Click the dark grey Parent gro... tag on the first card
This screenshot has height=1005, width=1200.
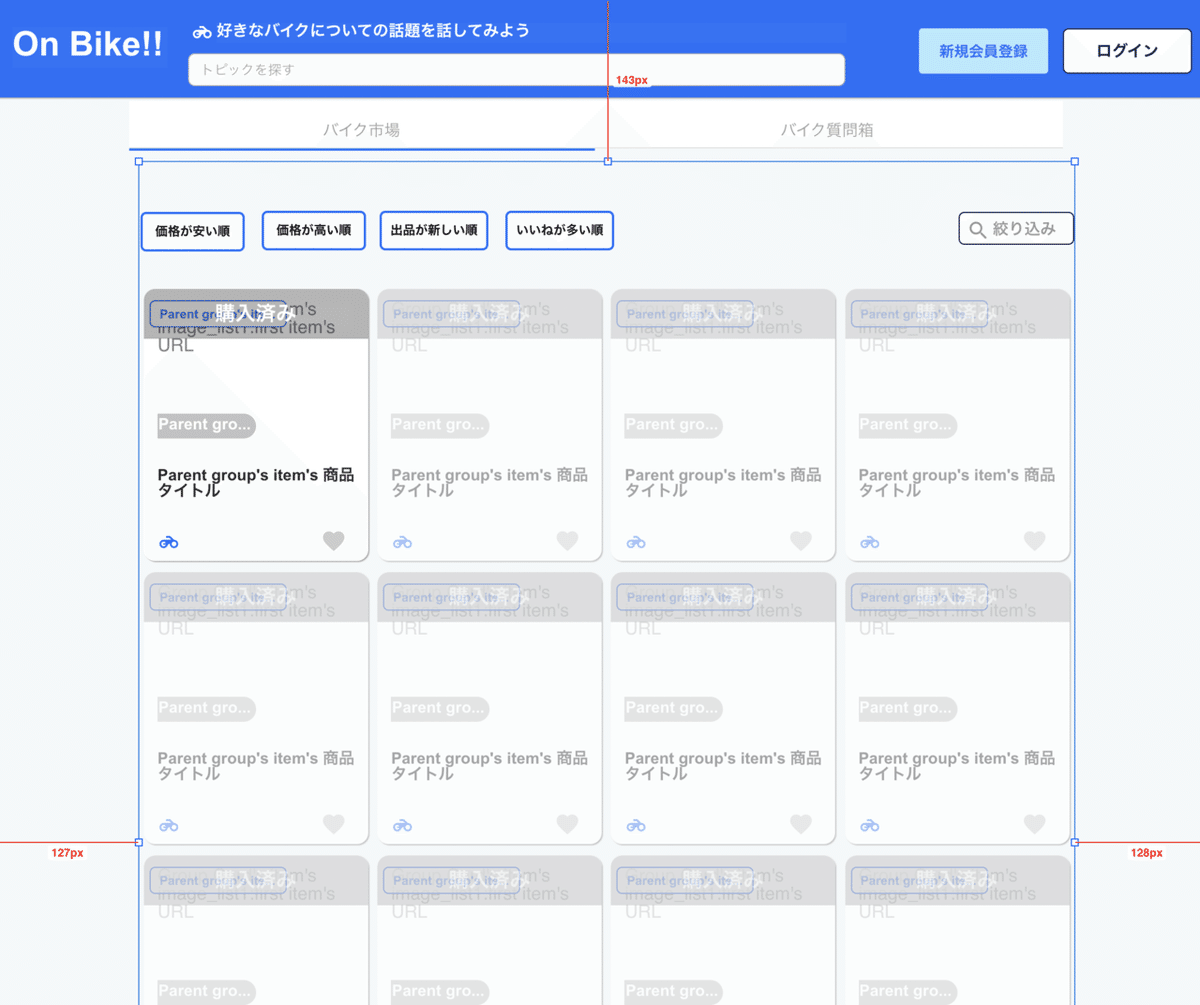[206, 425]
